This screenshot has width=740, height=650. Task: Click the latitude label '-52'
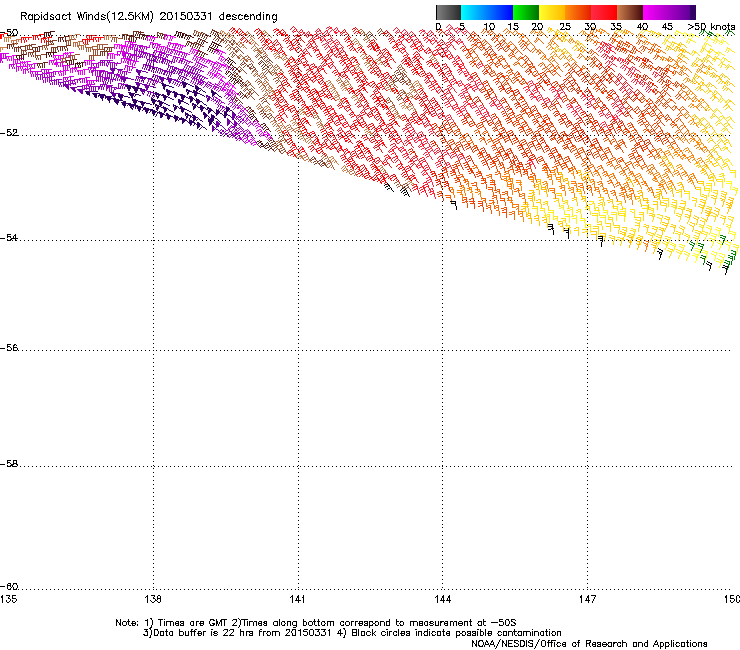coord(9,133)
